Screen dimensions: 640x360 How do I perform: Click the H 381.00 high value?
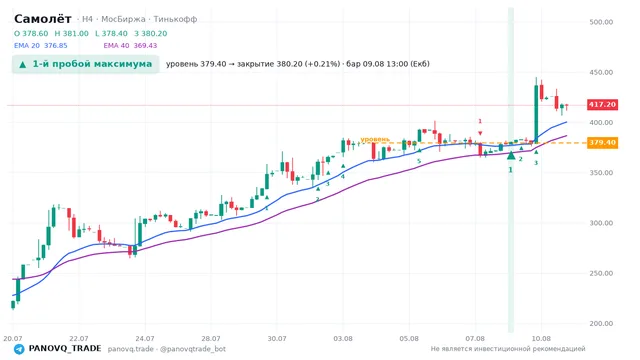71,33
